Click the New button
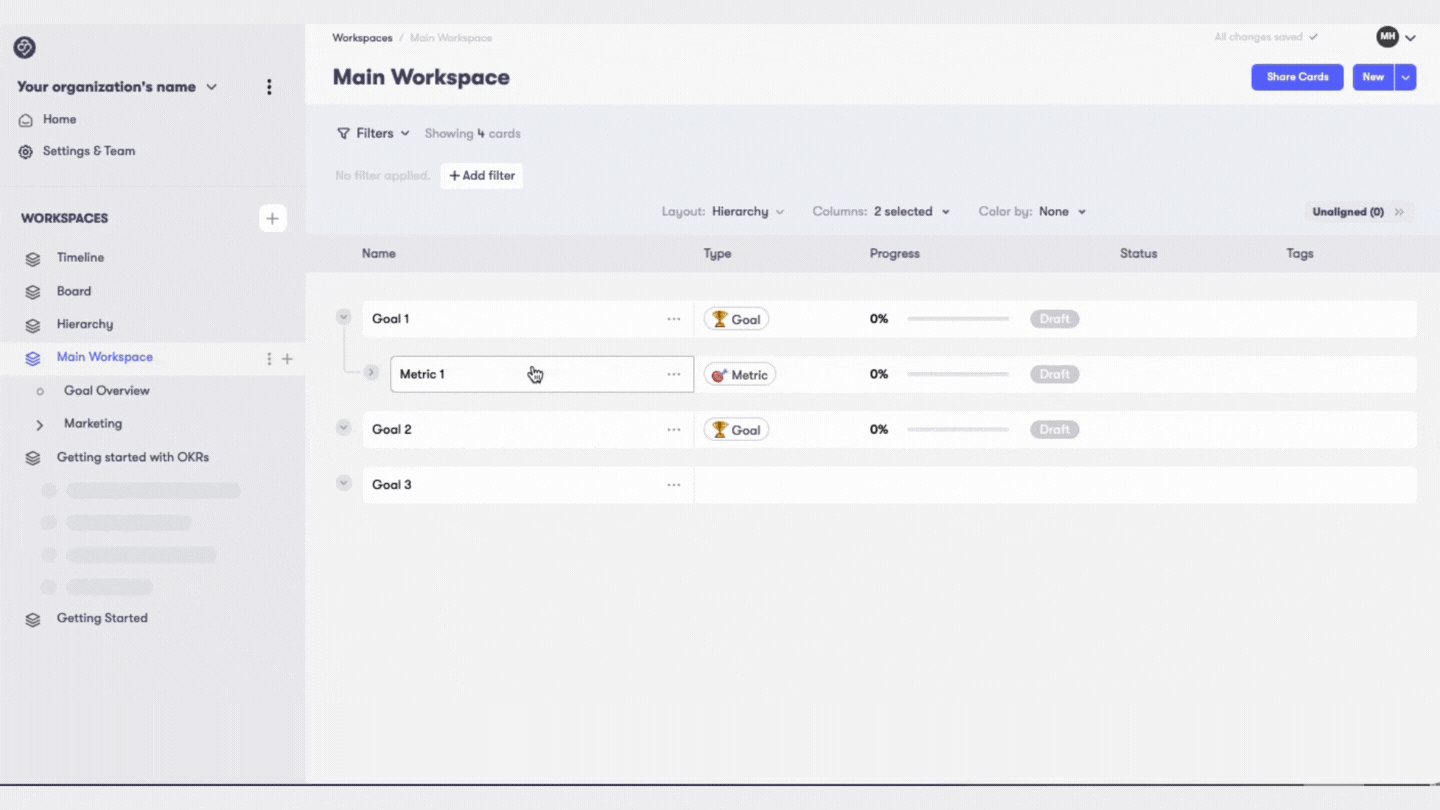This screenshot has height=810, width=1440. pos(1373,77)
